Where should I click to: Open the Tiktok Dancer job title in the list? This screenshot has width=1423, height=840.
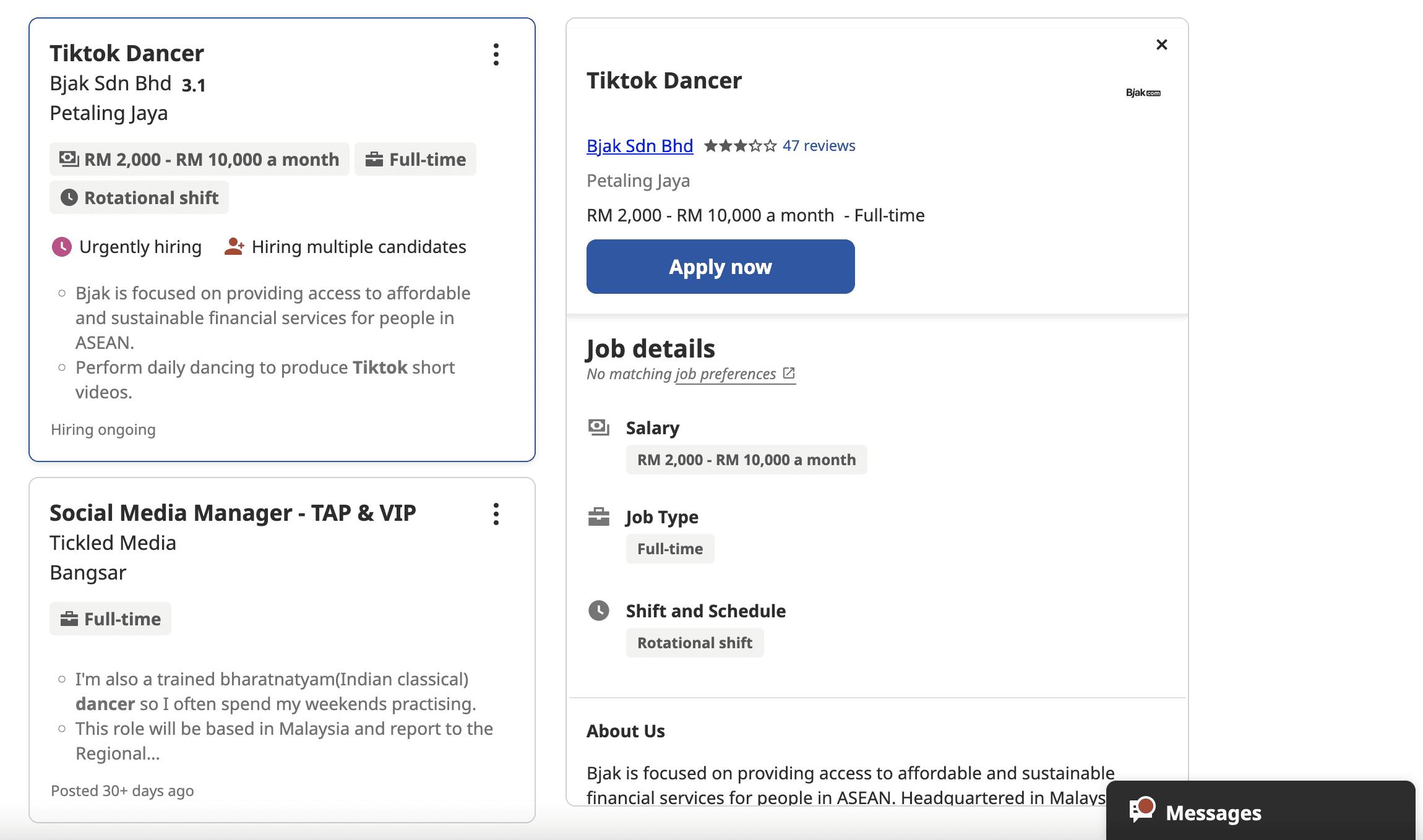click(x=127, y=53)
